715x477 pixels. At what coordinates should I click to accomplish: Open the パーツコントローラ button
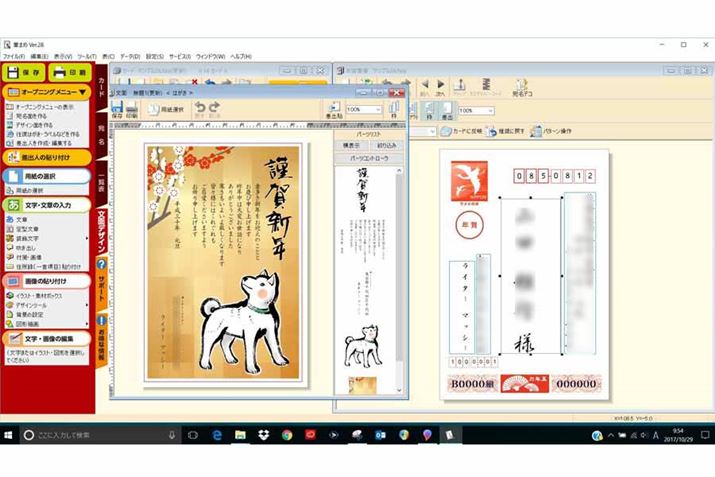pos(369,158)
